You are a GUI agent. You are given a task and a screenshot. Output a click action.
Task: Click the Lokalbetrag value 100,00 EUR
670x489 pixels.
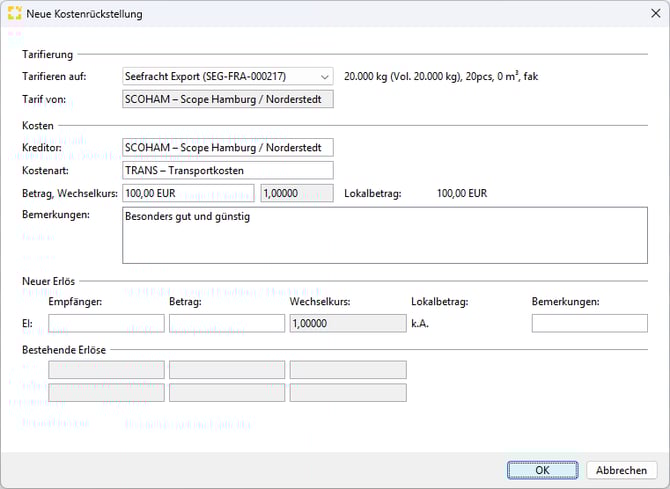pos(462,193)
